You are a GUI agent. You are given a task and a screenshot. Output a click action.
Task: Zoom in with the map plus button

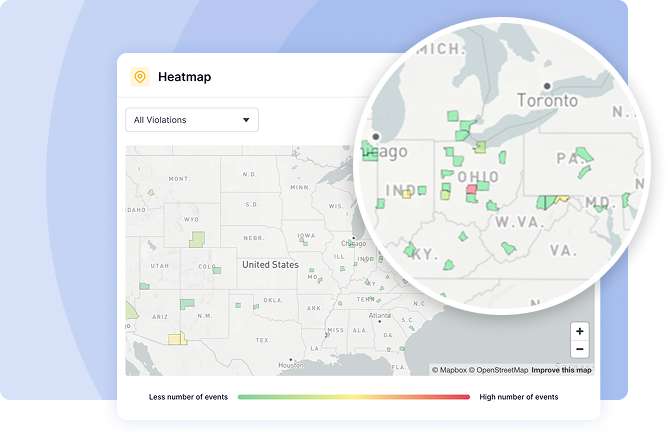click(580, 331)
